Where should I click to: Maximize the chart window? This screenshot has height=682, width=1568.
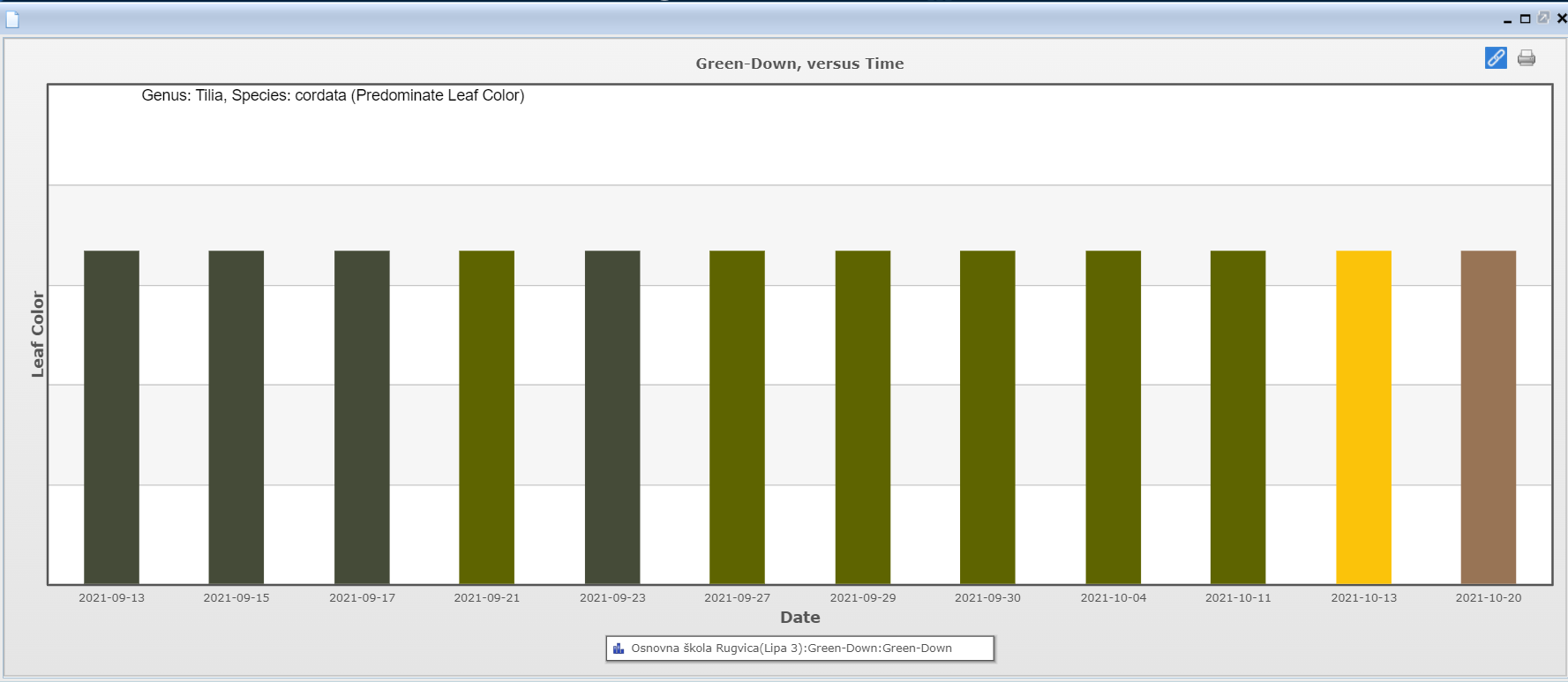(x=1525, y=19)
